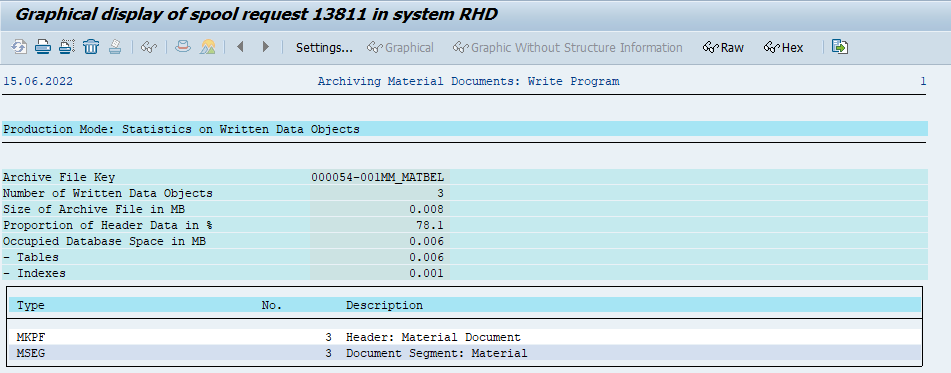Click the mountain and sun picture icon
Screen dimensions: 951x373
point(207,47)
